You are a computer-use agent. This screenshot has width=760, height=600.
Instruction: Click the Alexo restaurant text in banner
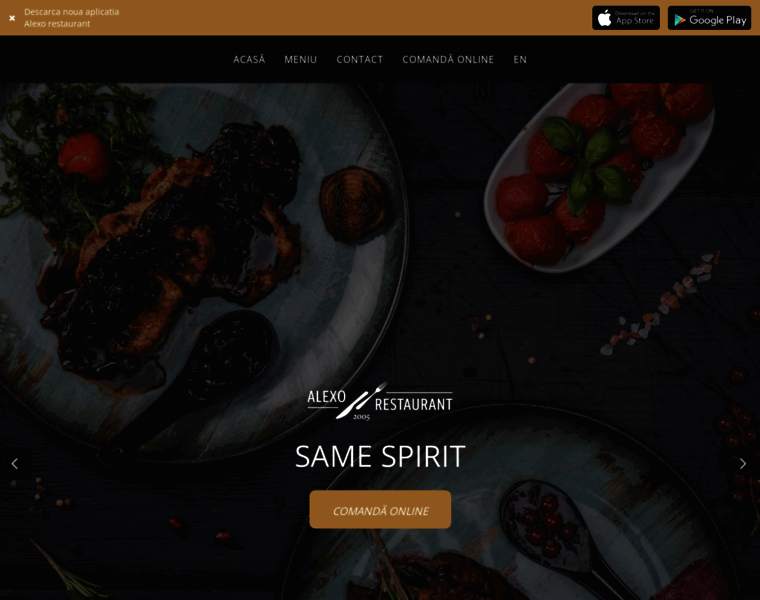pos(57,24)
